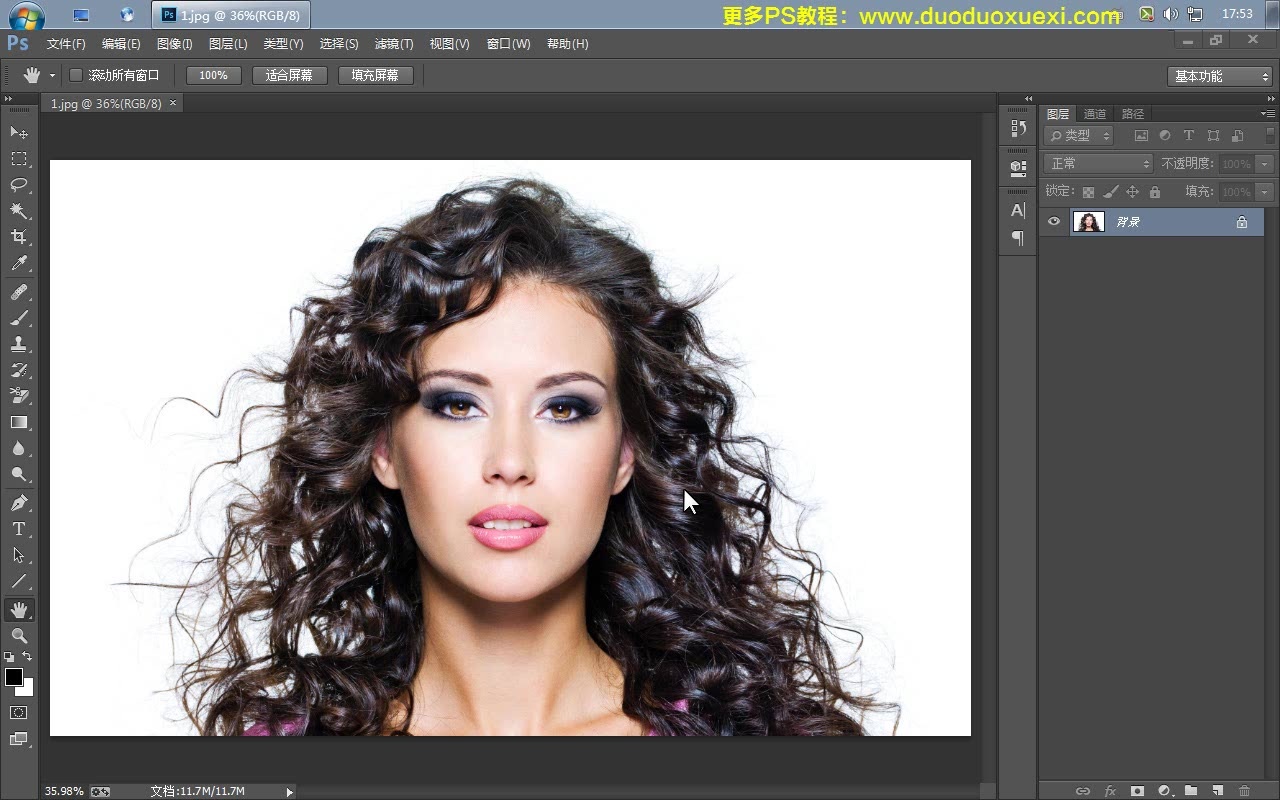The image size is (1280, 800).
Task: Select the History Brush tool
Action: tap(19, 370)
